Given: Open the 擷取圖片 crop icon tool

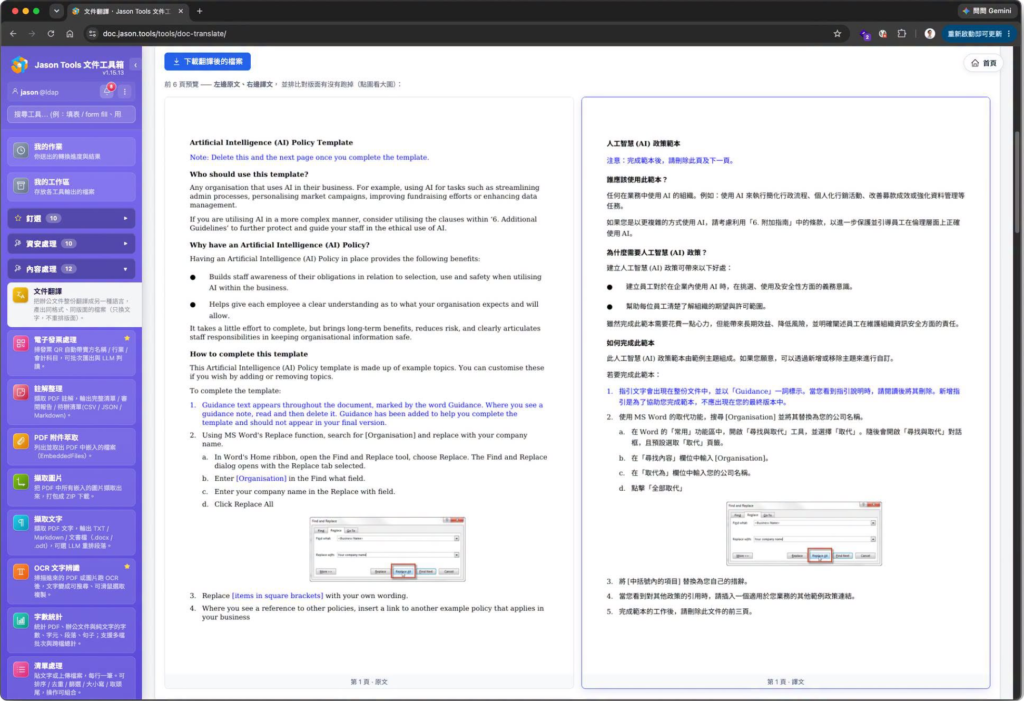Looking at the screenshot, I should coord(20,482).
